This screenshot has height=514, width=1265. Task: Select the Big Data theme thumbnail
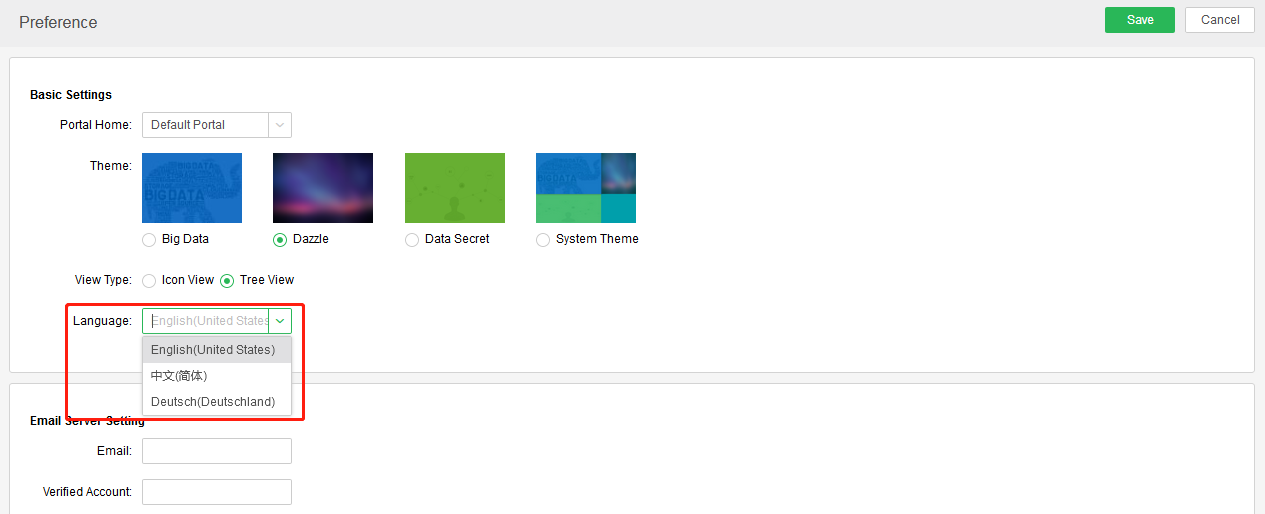(192, 188)
